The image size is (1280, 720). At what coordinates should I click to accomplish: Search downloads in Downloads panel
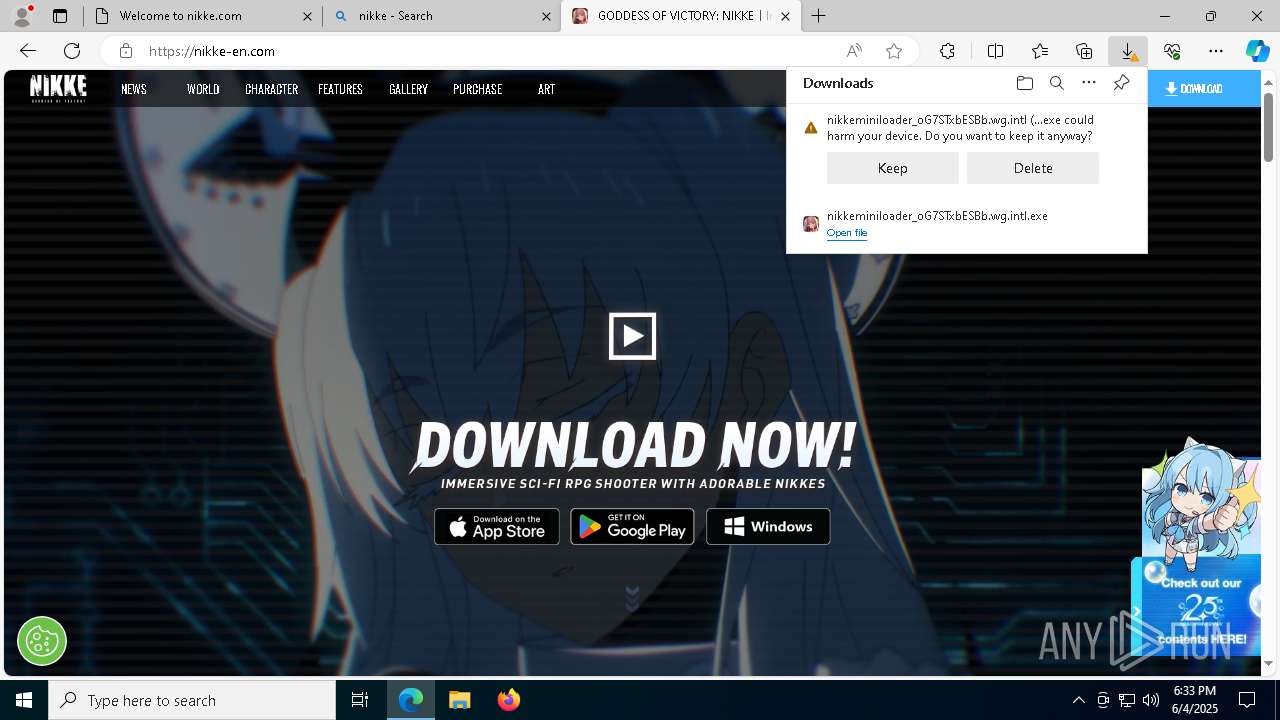point(1056,83)
